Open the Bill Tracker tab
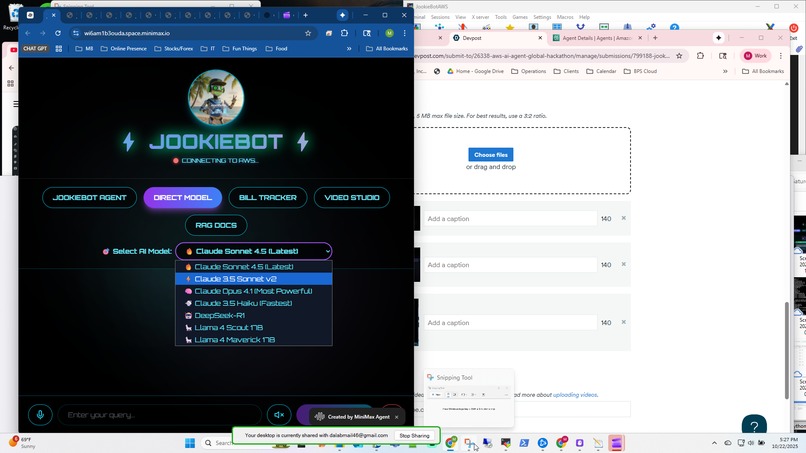The width and height of the screenshot is (806, 453). [268, 197]
